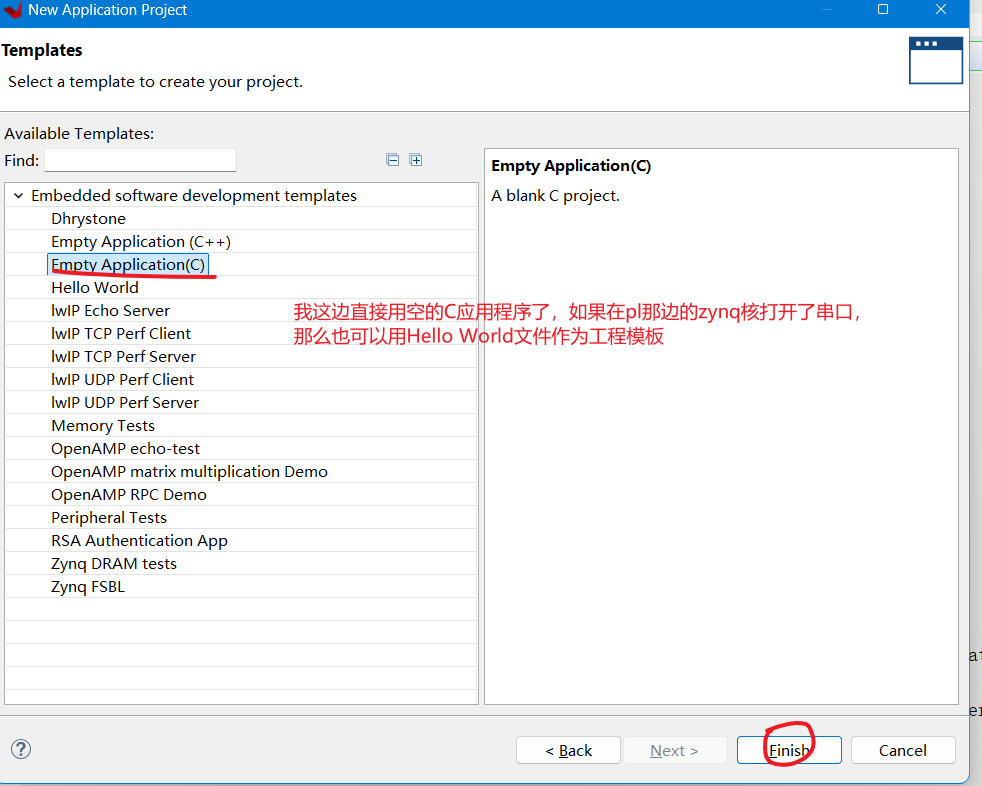Screen dimensions: 982x786
Task: Click the Finish button
Action: click(x=789, y=750)
